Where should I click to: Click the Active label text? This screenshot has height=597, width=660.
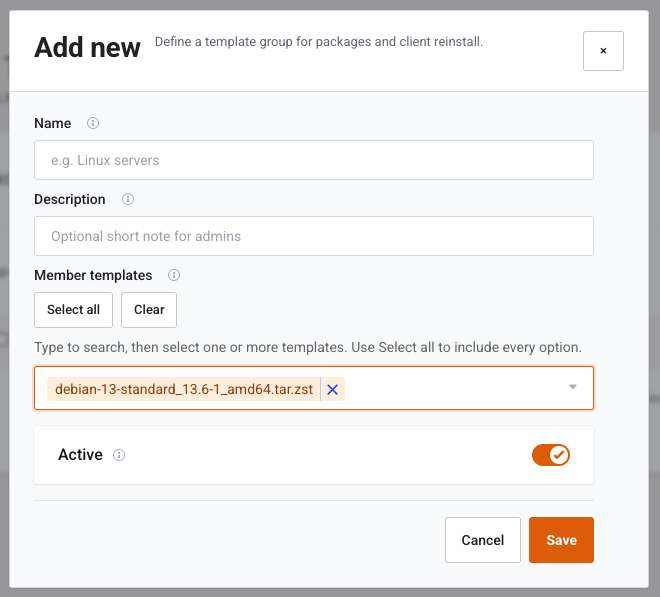(80, 455)
